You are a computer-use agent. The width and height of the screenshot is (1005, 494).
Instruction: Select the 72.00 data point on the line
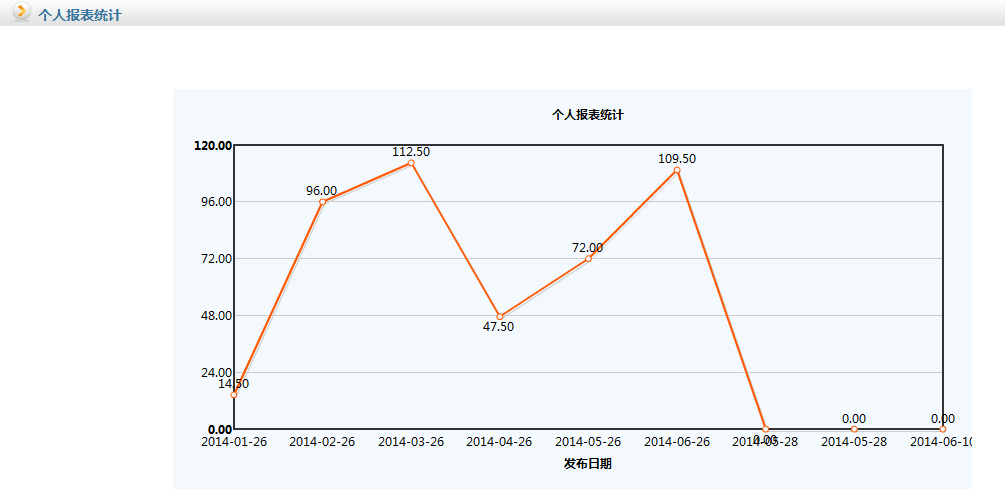588,259
